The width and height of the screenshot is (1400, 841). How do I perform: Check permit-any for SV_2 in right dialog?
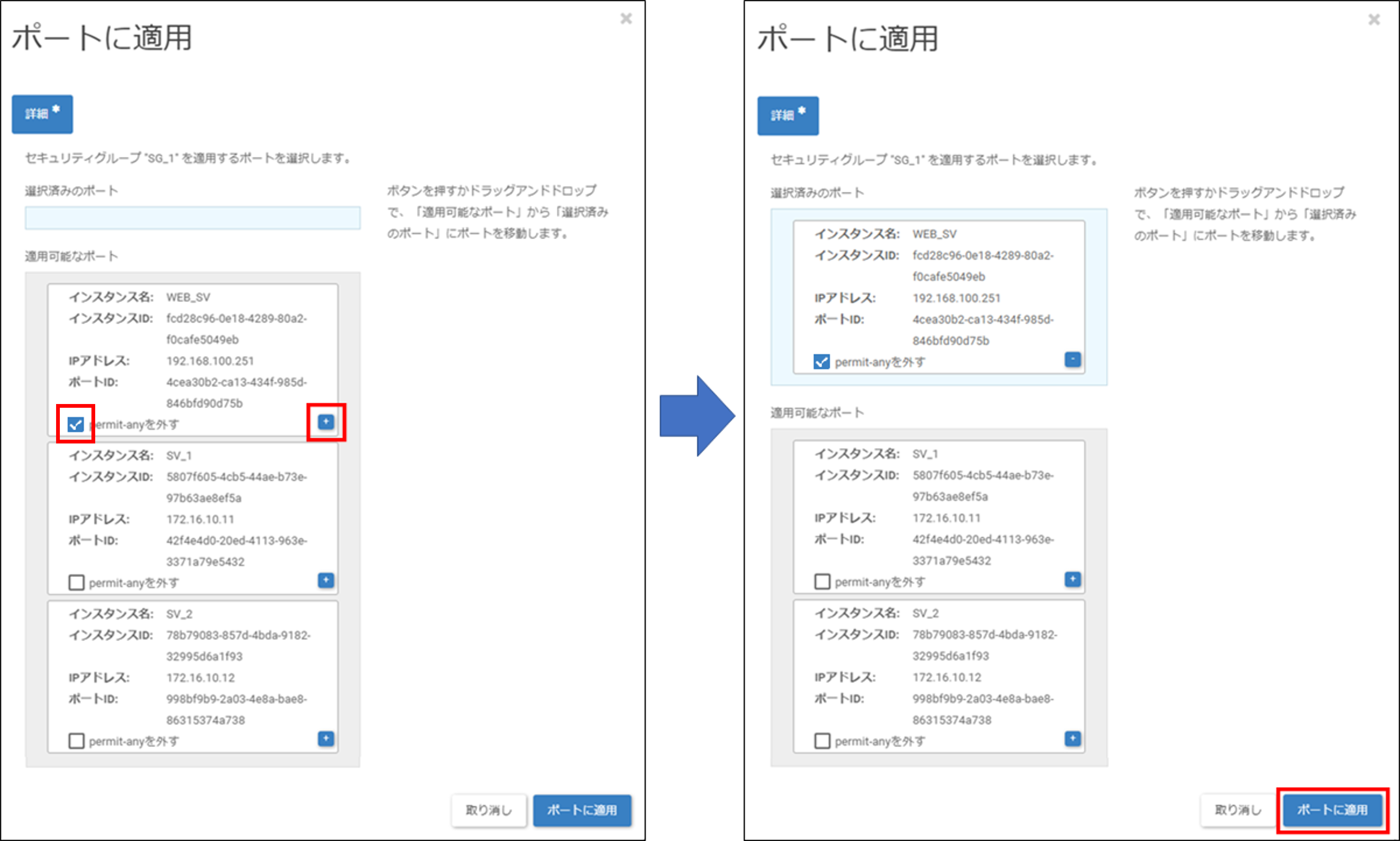point(822,741)
